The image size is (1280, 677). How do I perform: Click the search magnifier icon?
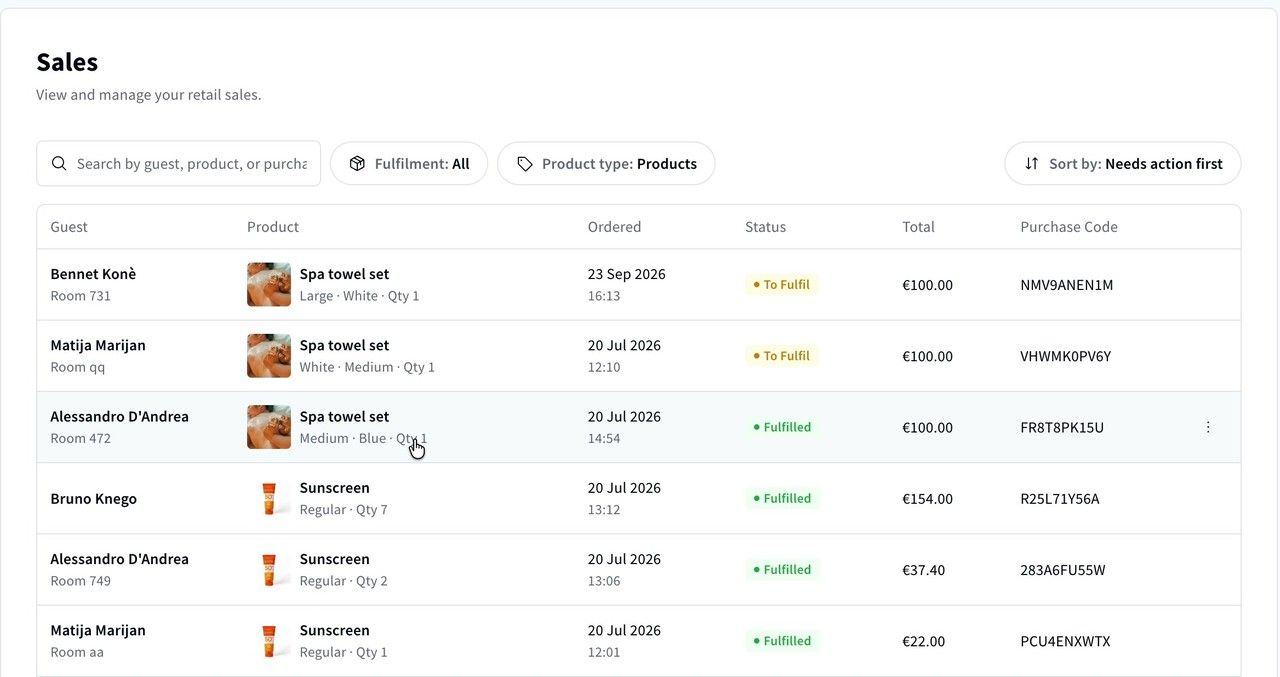click(59, 163)
